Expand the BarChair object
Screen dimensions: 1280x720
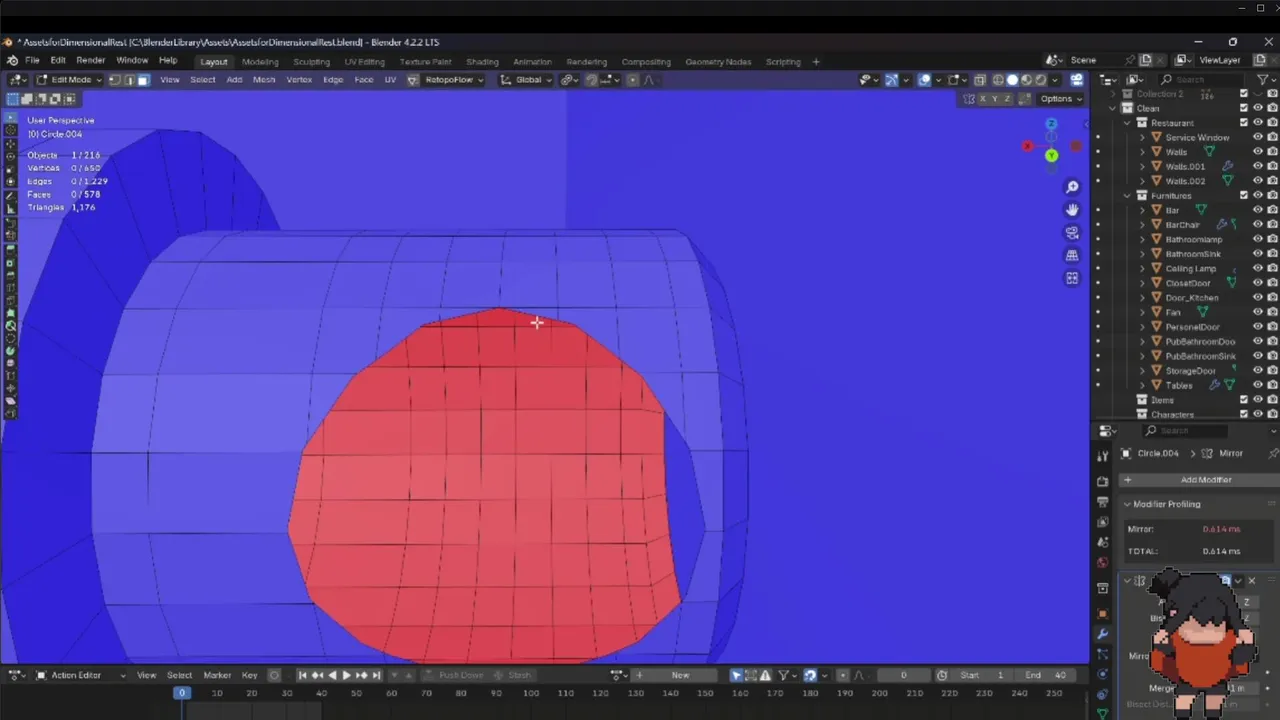(x=1143, y=225)
